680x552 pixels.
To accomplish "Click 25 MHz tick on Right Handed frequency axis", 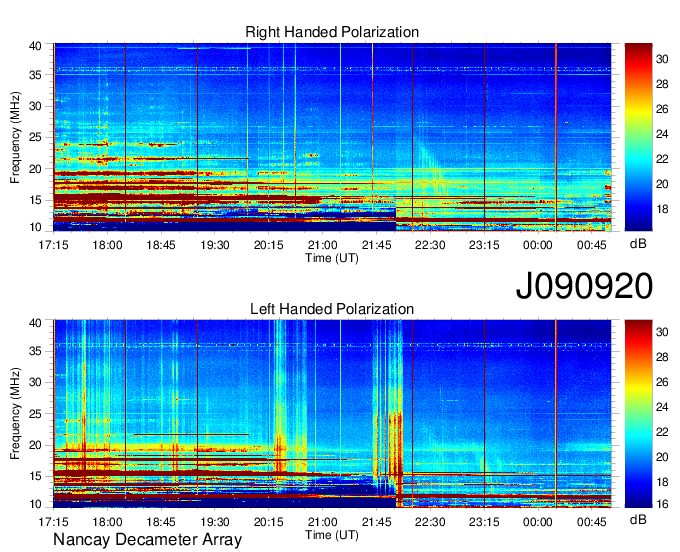I will (x=35, y=137).
